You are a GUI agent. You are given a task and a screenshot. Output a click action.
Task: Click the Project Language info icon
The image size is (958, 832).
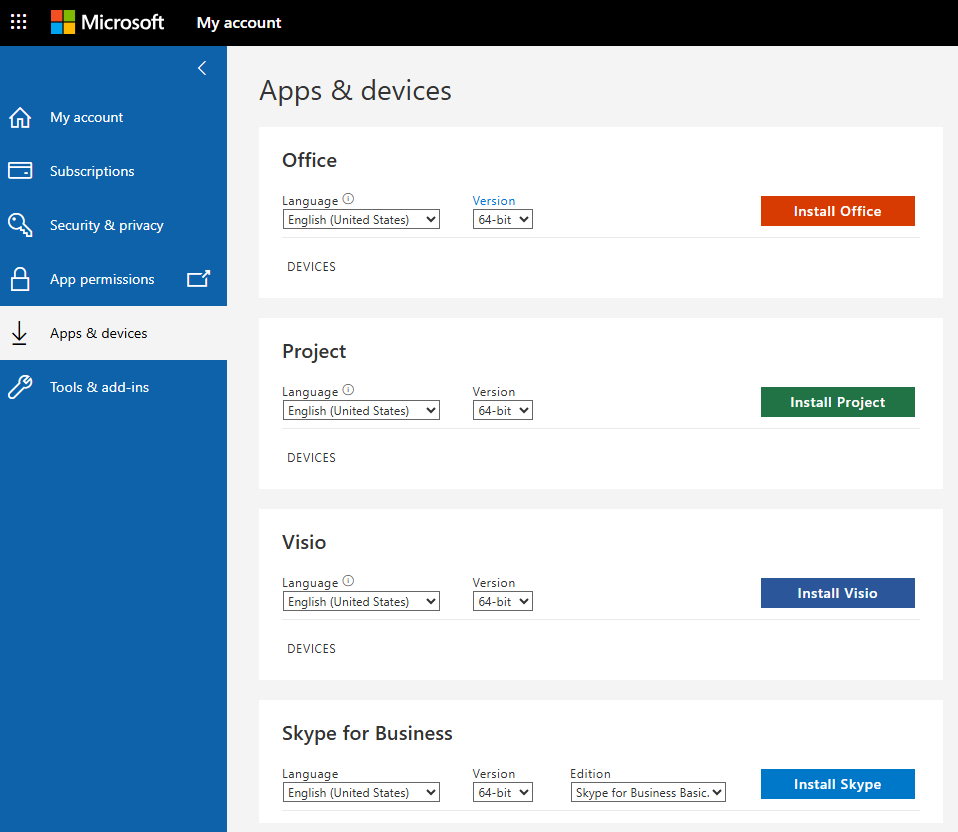[348, 390]
